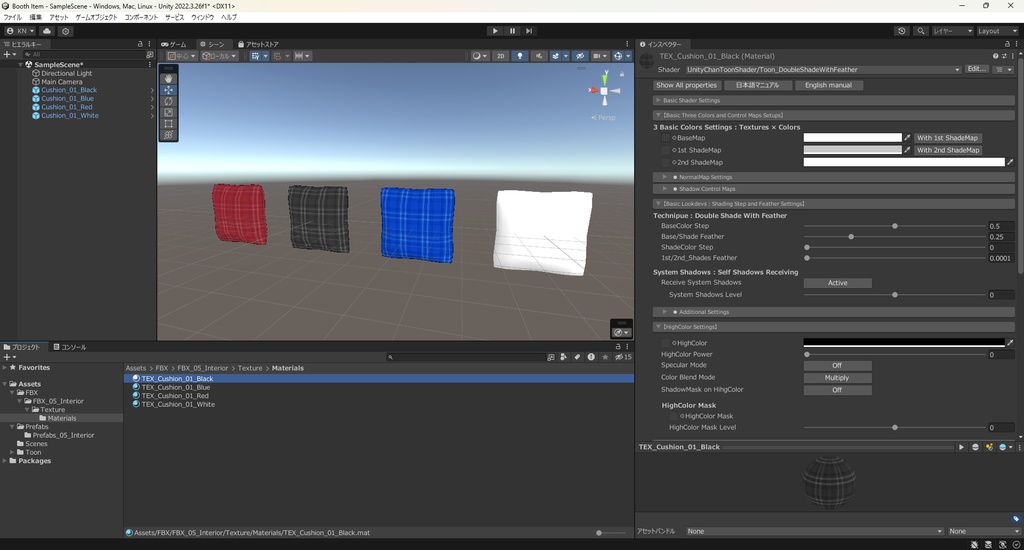The image size is (1024, 550).
Task: Toggle hidden packages count icon showing 15
Action: point(623,357)
